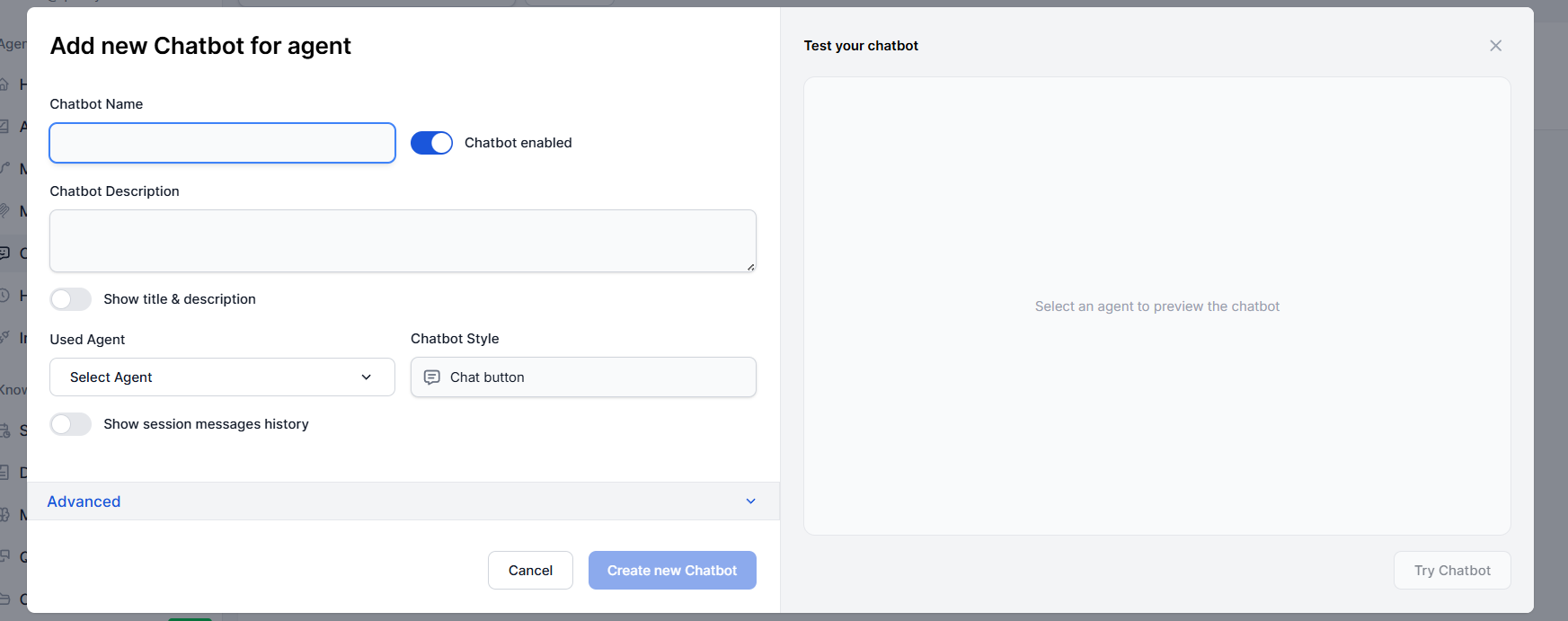
Task: Open the Select Agent dropdown
Action: click(222, 377)
